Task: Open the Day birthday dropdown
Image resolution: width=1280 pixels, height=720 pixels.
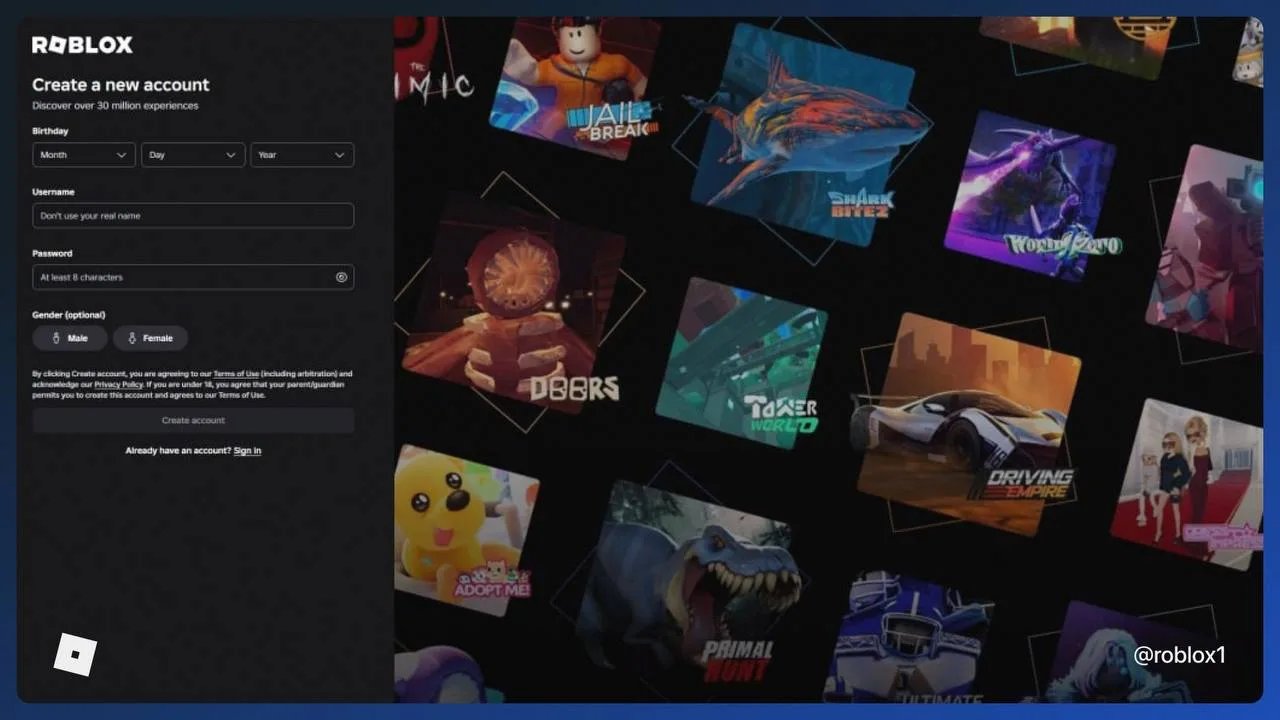Action: coord(193,155)
